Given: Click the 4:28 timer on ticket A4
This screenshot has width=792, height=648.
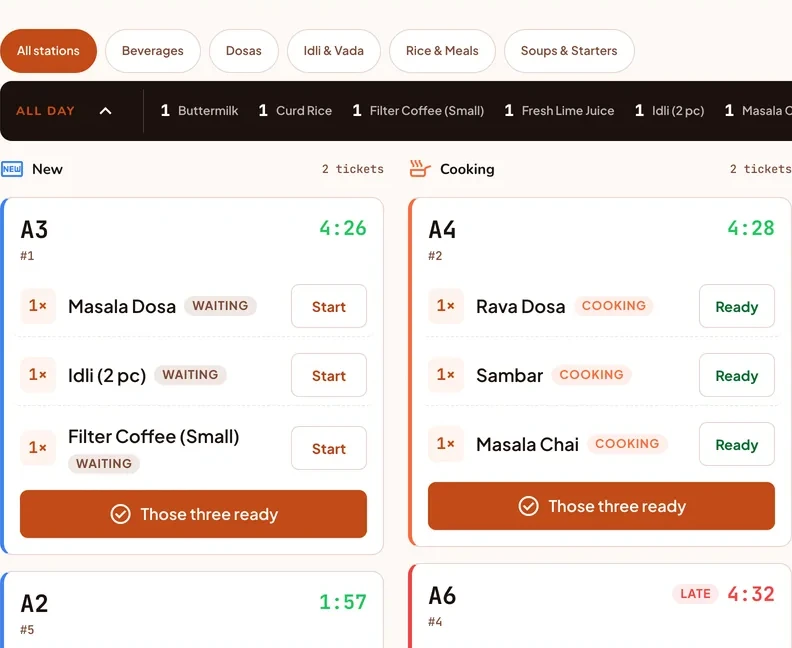Looking at the screenshot, I should click(751, 228).
